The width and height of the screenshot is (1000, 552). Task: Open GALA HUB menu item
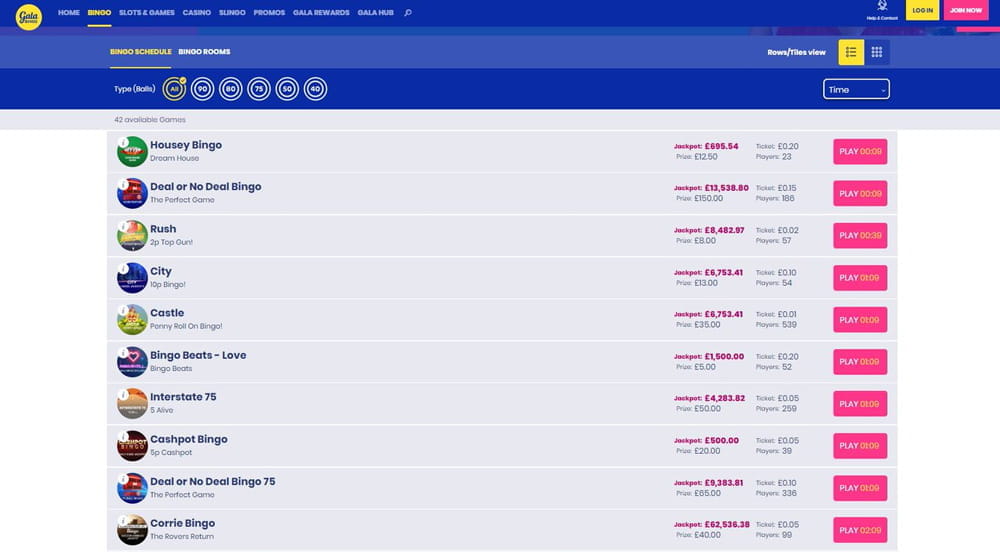375,13
